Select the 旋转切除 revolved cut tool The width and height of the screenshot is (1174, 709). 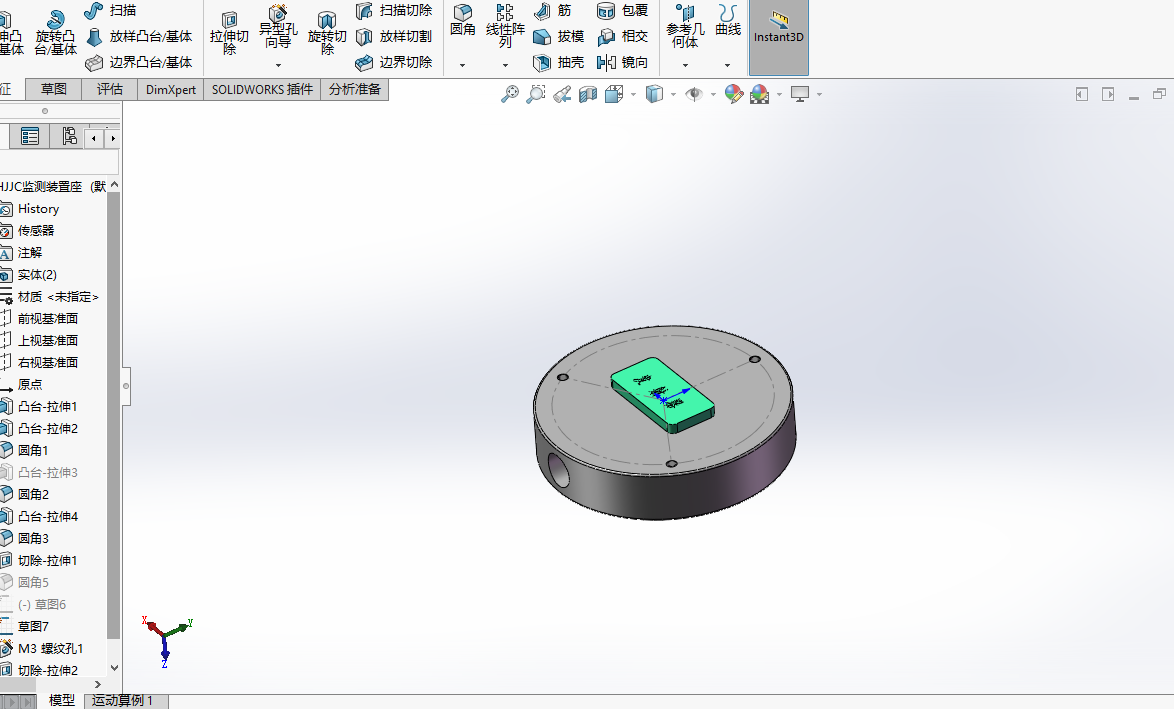click(326, 33)
